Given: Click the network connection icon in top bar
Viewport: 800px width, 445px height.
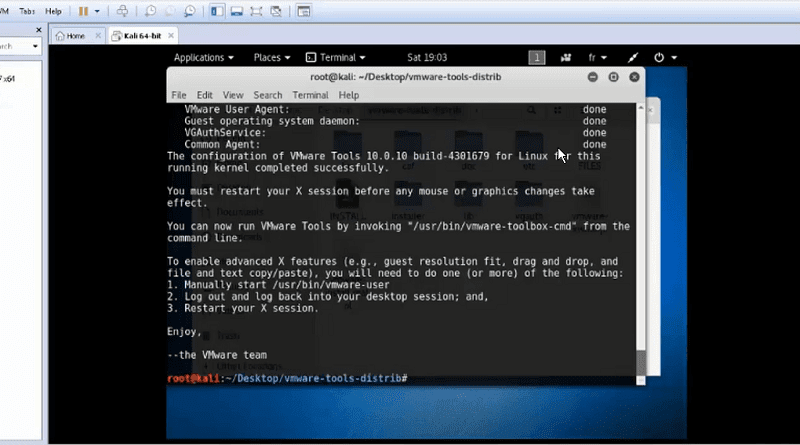Looking at the screenshot, I should point(633,58).
